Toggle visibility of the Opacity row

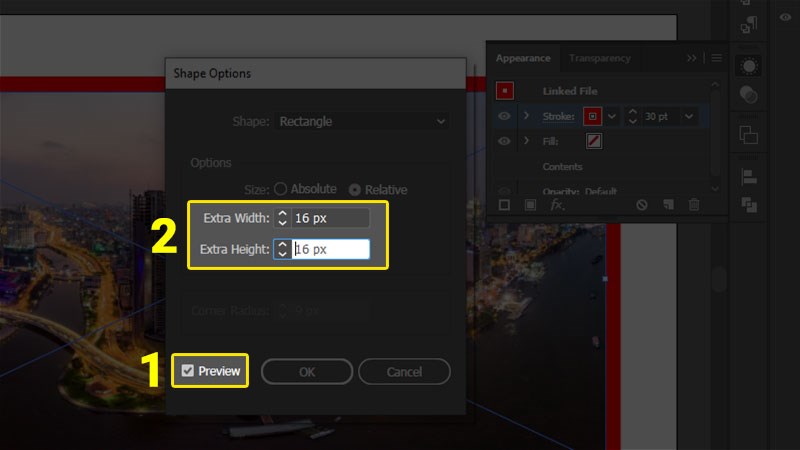pyautogui.click(x=504, y=191)
